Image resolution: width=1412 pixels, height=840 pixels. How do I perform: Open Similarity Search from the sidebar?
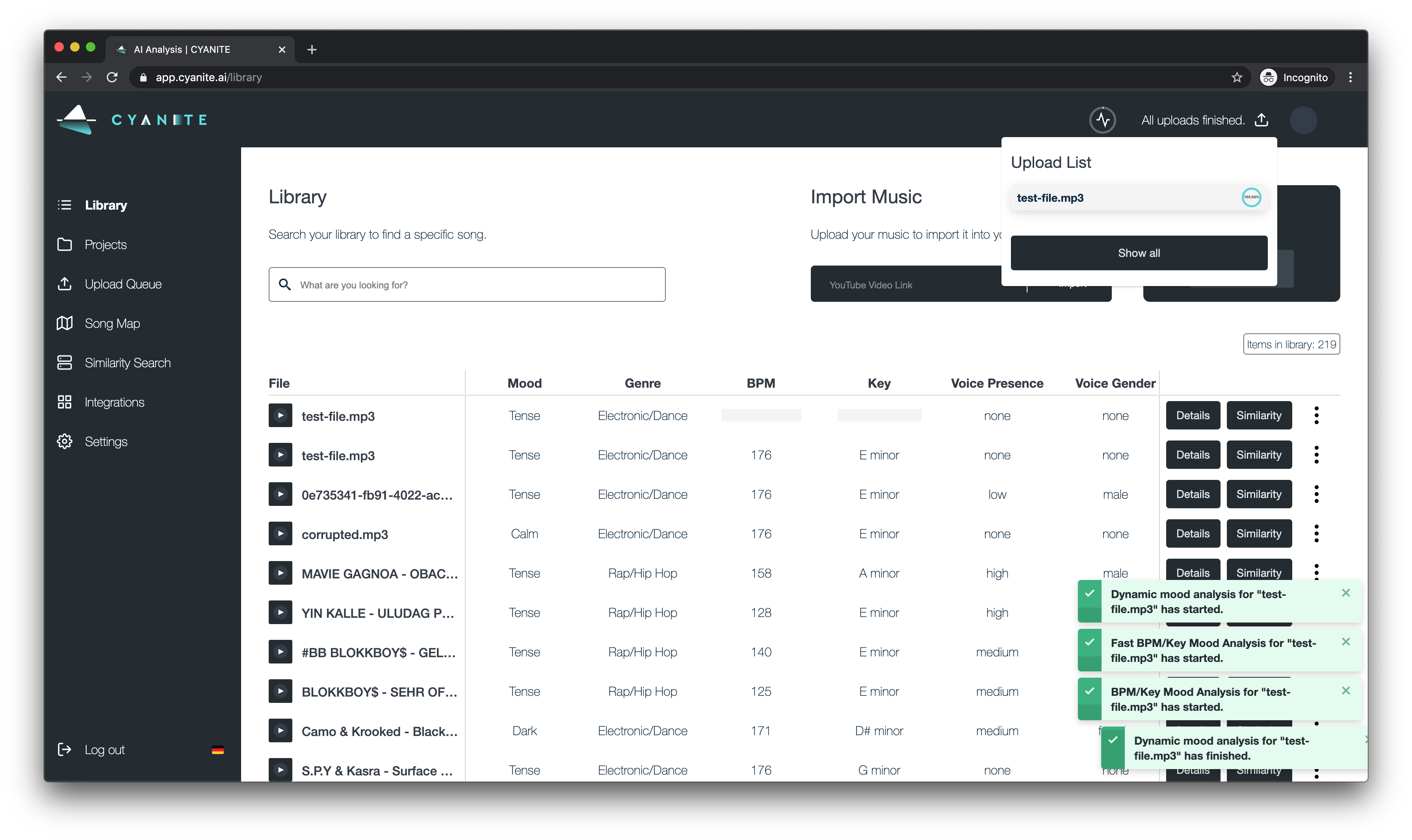(x=128, y=362)
